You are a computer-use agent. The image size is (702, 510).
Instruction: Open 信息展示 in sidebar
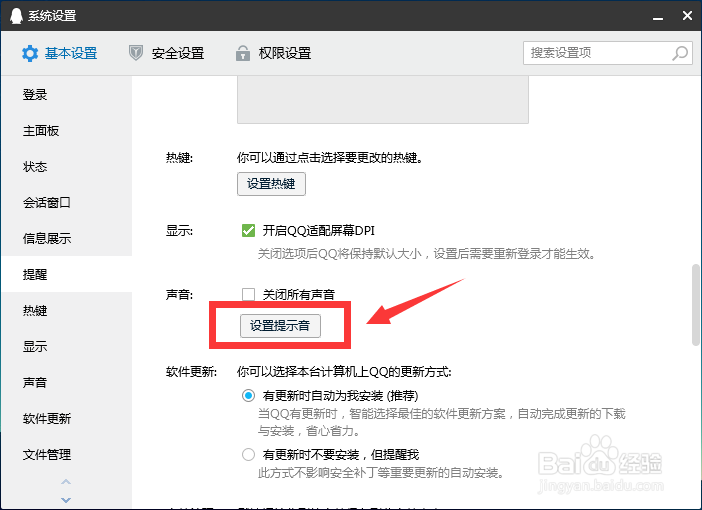pyautogui.click(x=66, y=238)
